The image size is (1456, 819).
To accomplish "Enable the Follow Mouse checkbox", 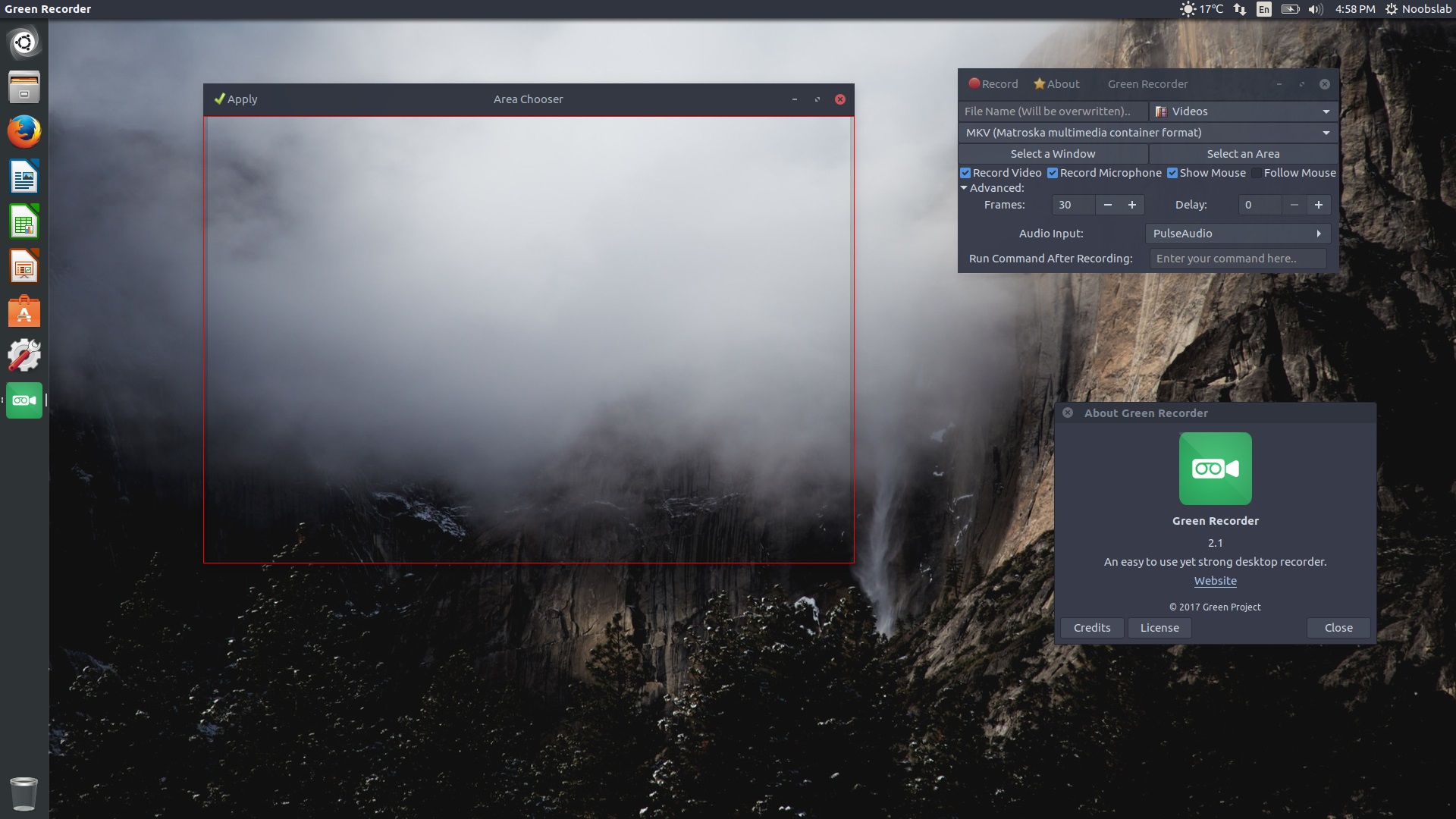I will coord(1257,173).
